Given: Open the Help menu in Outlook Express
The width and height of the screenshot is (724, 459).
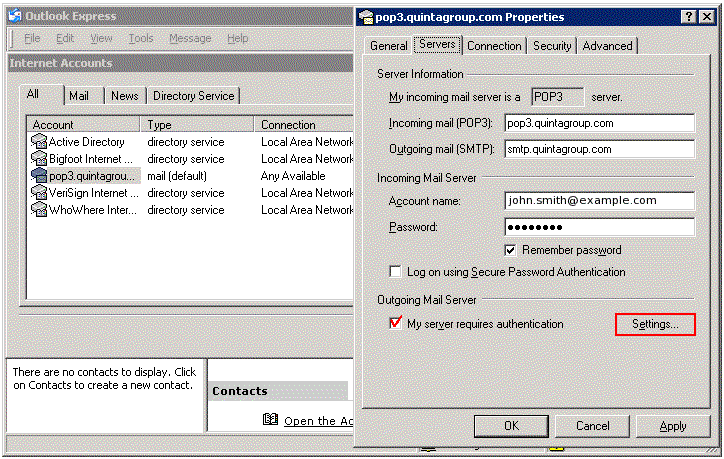Looking at the screenshot, I should [237, 38].
